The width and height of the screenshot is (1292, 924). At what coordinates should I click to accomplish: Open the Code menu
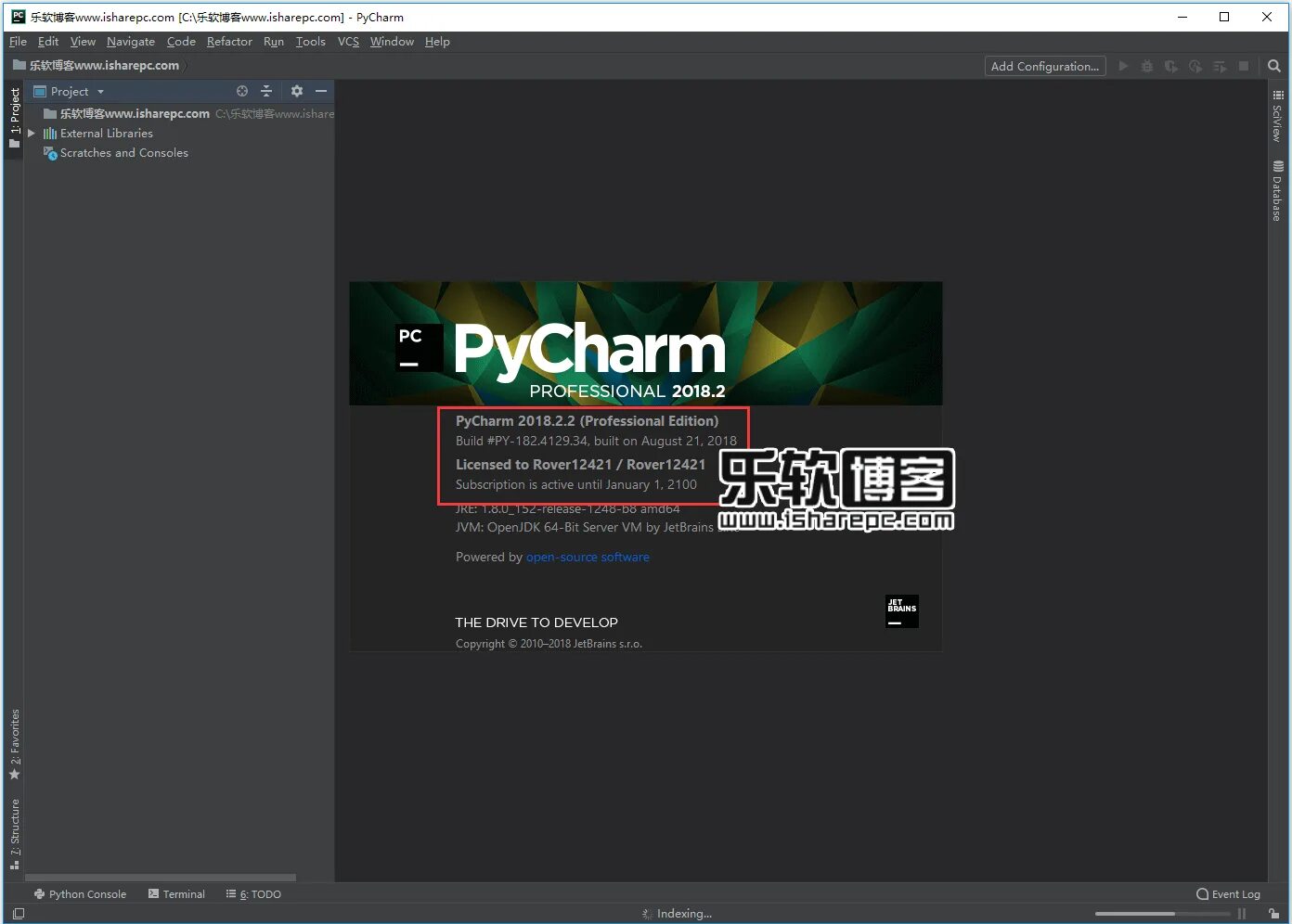coord(181,42)
